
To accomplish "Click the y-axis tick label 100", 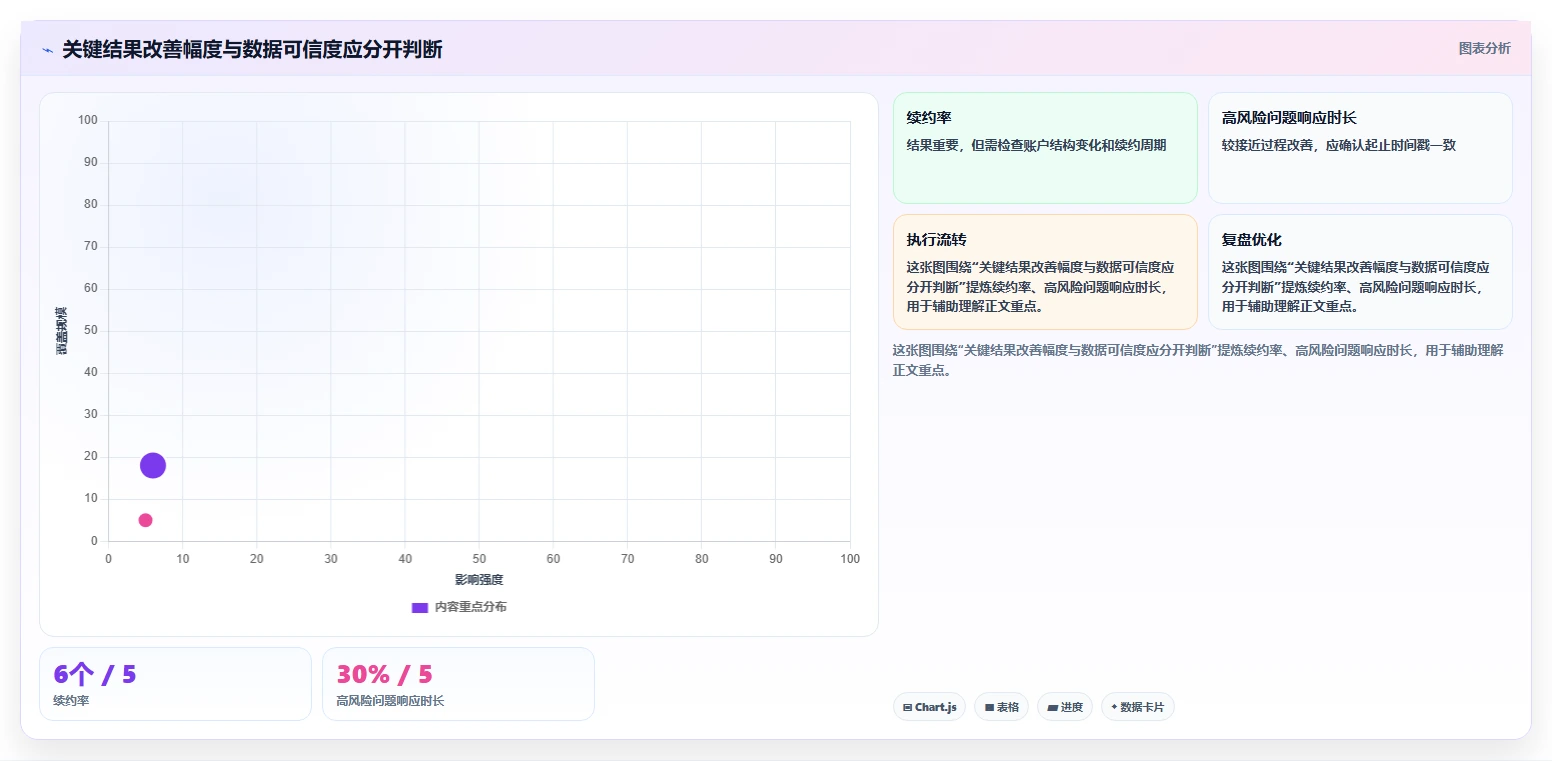I will pos(88,120).
